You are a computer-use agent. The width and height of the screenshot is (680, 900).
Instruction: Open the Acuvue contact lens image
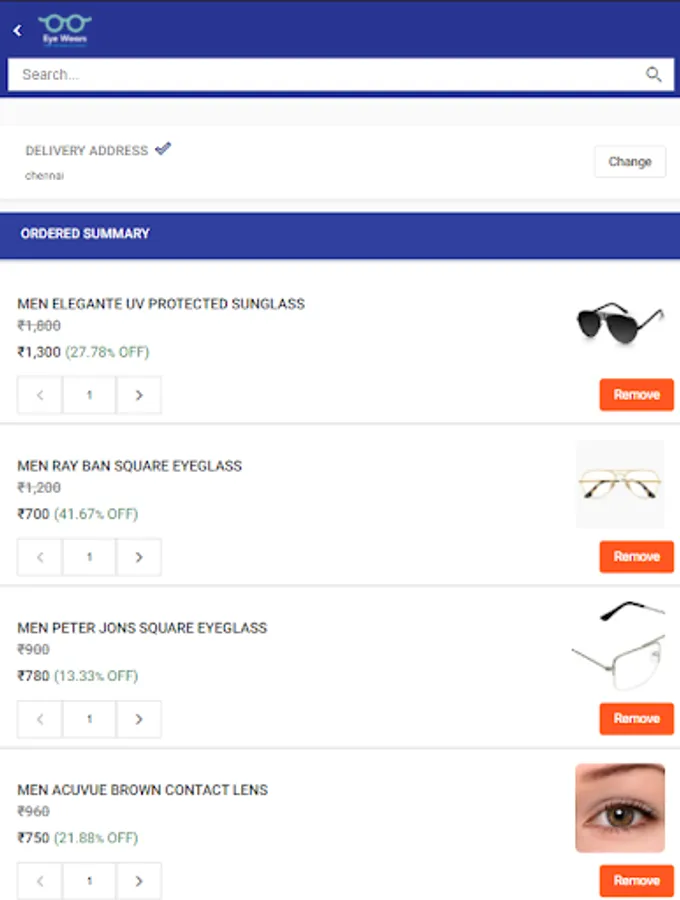click(620, 808)
